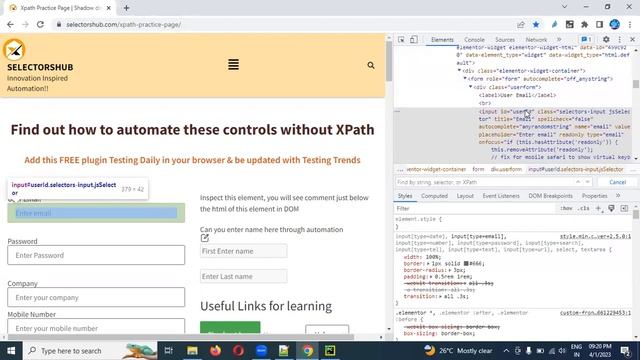Open the Computed styles tab
The image size is (640, 360).
click(434, 196)
